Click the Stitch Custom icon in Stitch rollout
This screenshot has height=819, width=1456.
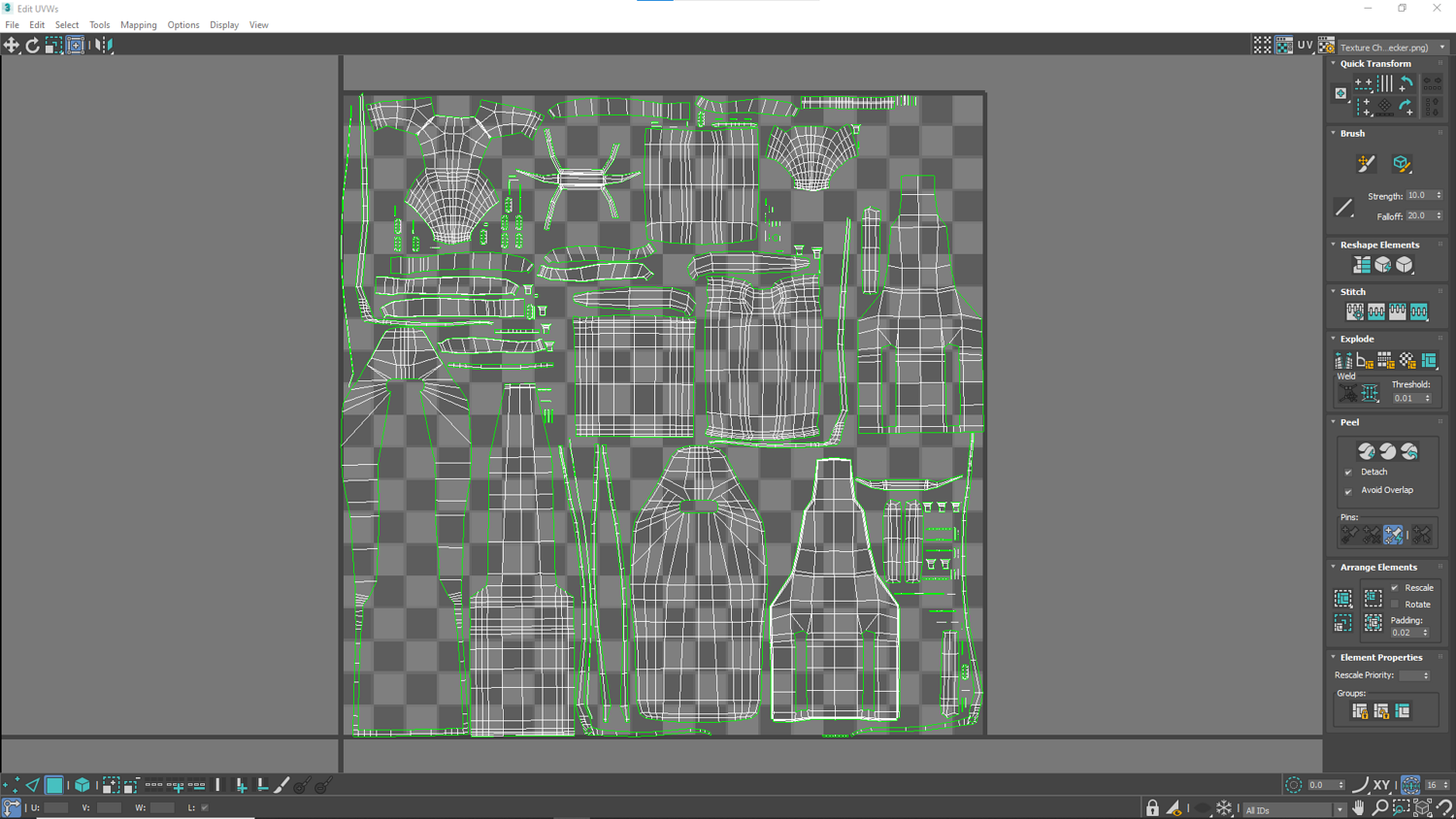point(1419,311)
